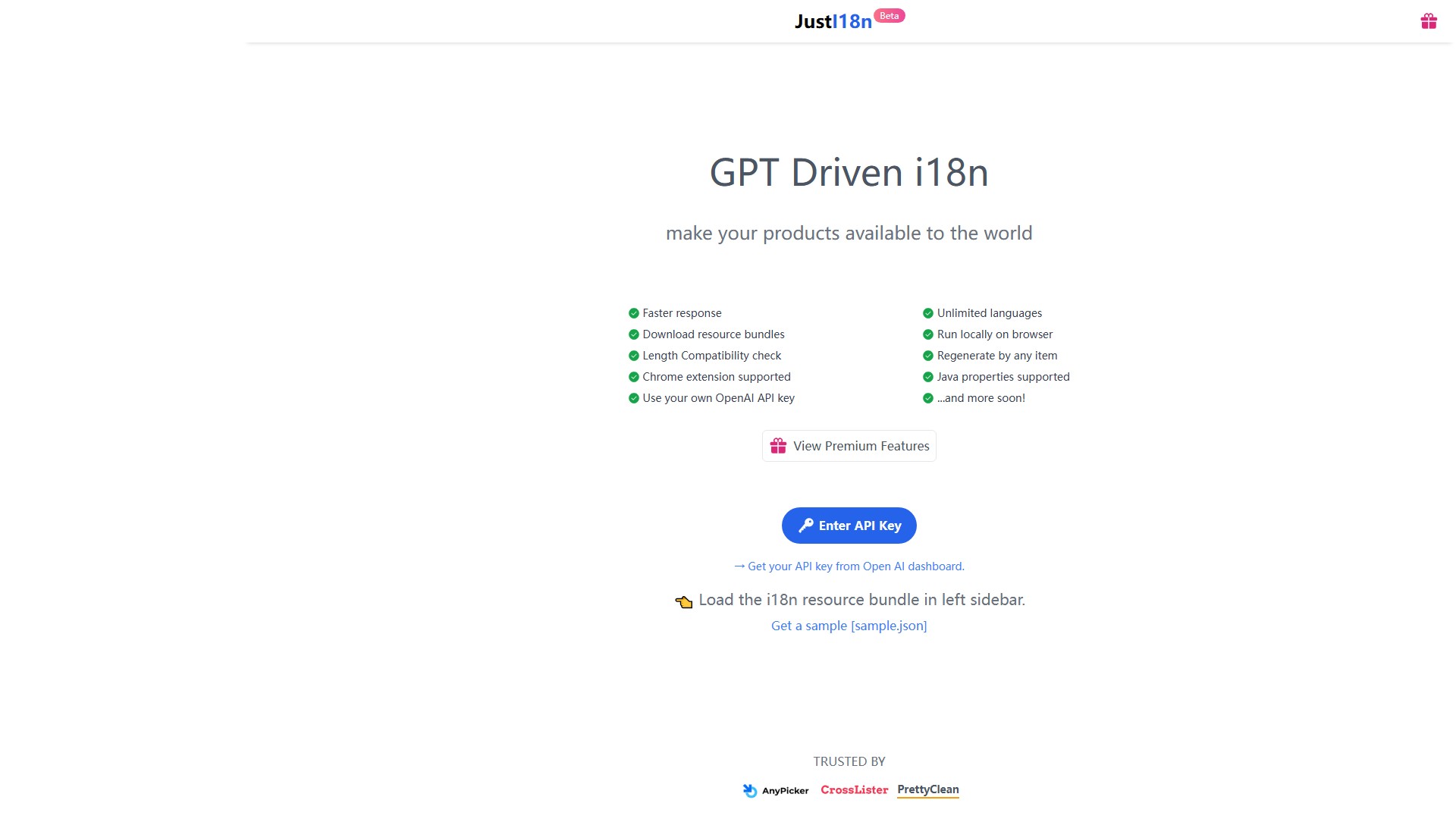
Task: Visit the PrettyClean website link
Action: pyautogui.click(x=927, y=789)
